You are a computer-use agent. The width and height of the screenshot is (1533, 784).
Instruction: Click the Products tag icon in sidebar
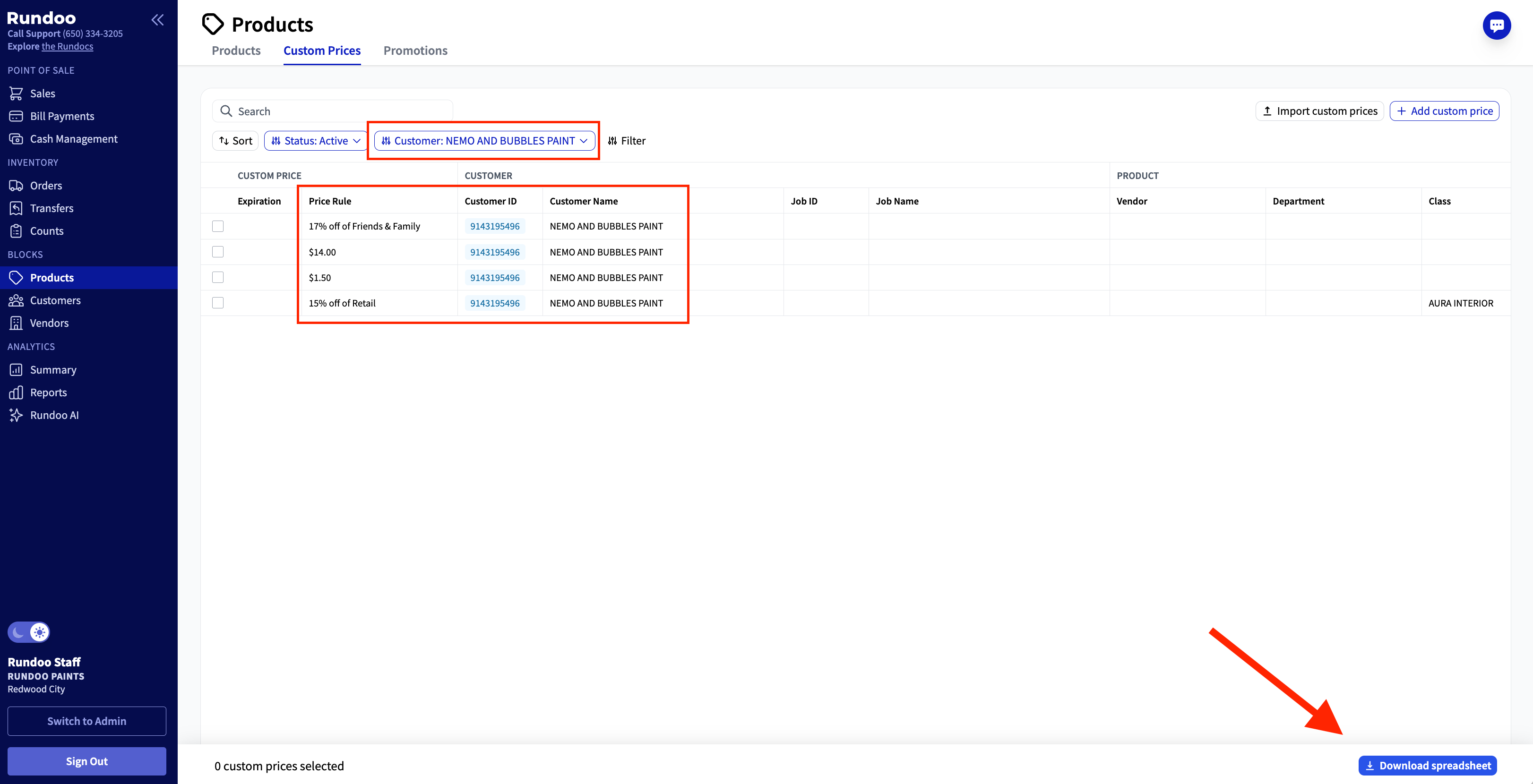pos(16,278)
